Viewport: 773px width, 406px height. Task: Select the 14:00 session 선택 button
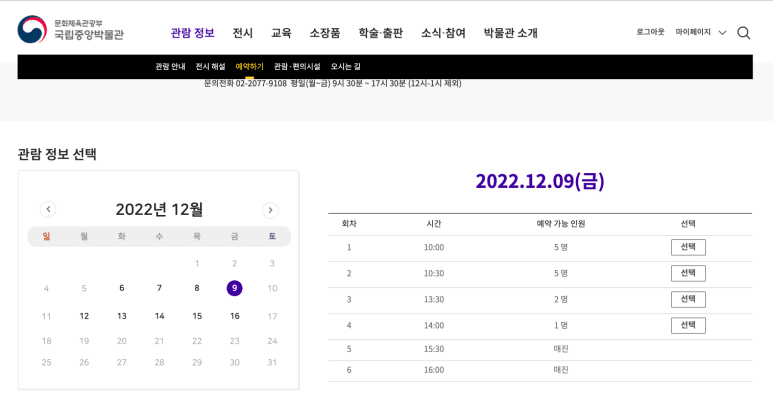[x=688, y=325]
